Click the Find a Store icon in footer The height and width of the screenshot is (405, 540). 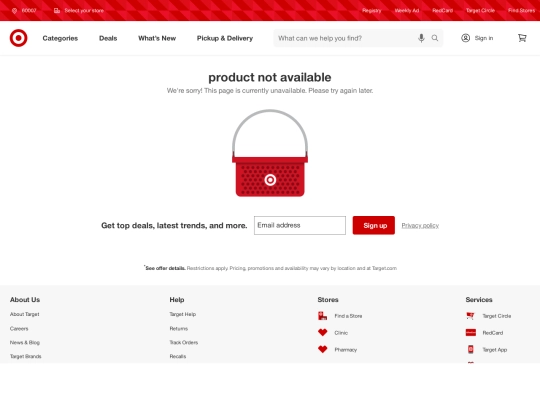[x=323, y=316]
